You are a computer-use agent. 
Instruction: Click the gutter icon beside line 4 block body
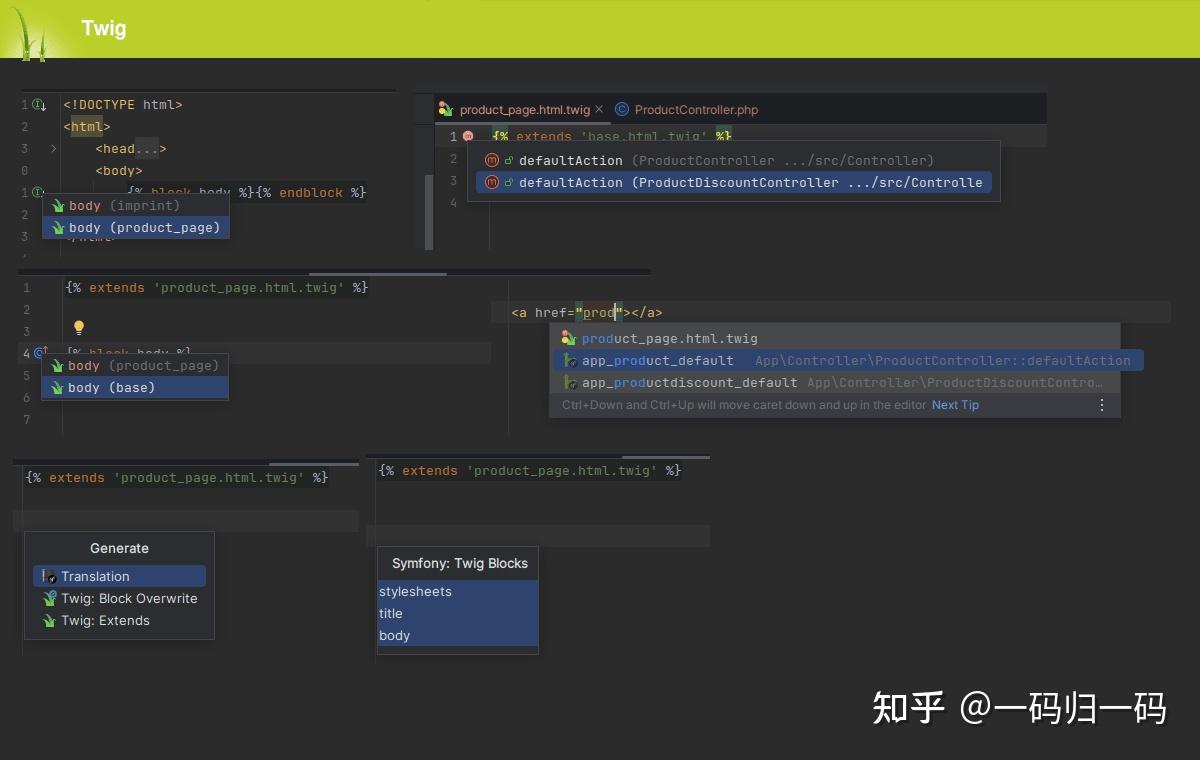41,352
